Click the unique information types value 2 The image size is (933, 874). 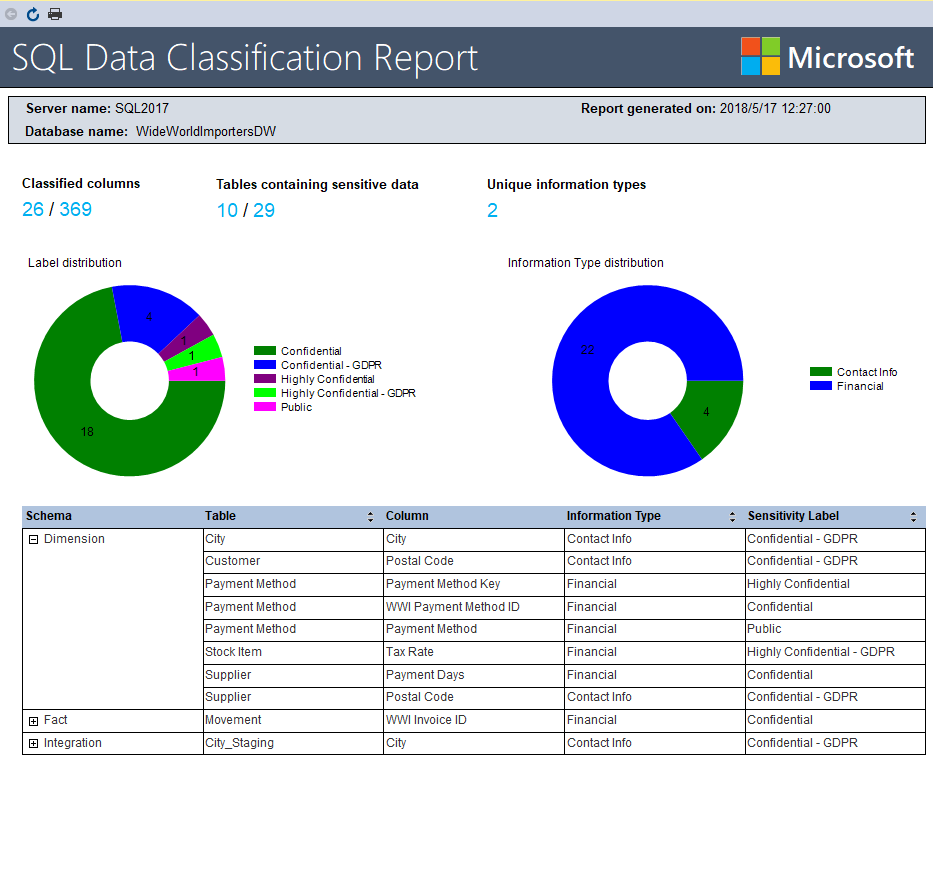click(492, 211)
